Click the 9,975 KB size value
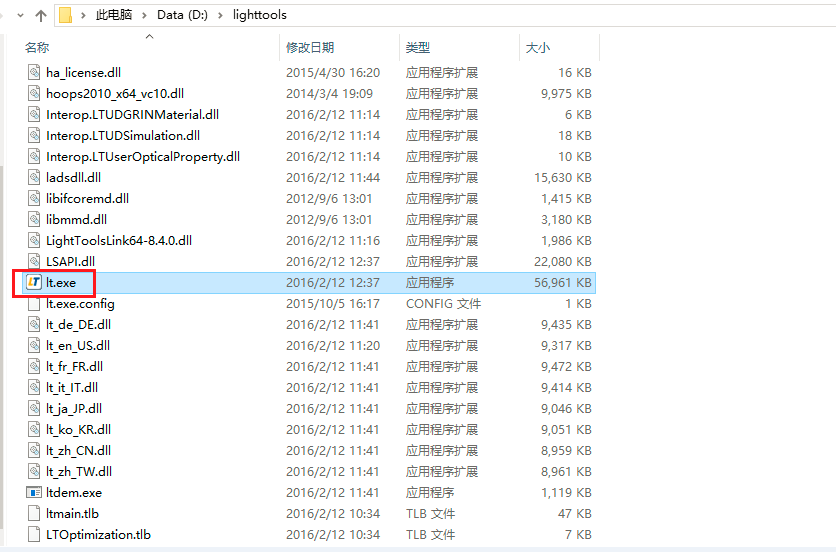This screenshot has height=552, width=836. pos(566,94)
